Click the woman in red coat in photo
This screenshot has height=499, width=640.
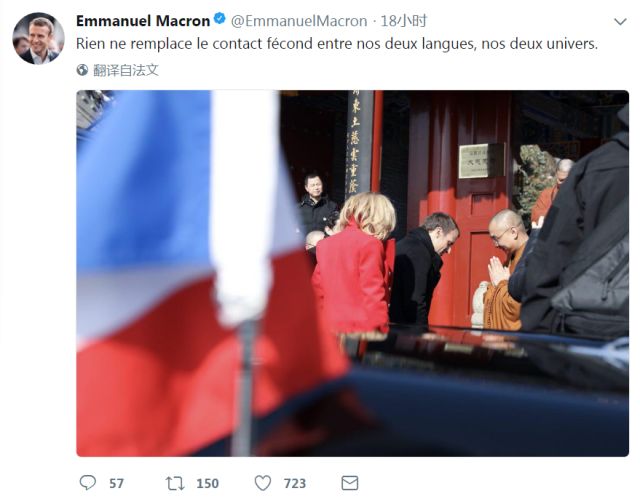353,265
